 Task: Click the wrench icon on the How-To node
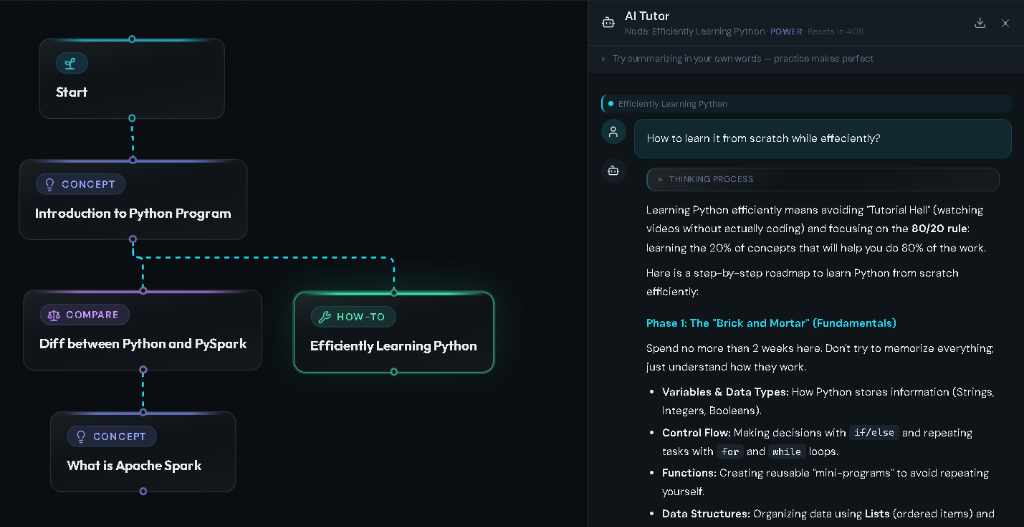tap(324, 317)
